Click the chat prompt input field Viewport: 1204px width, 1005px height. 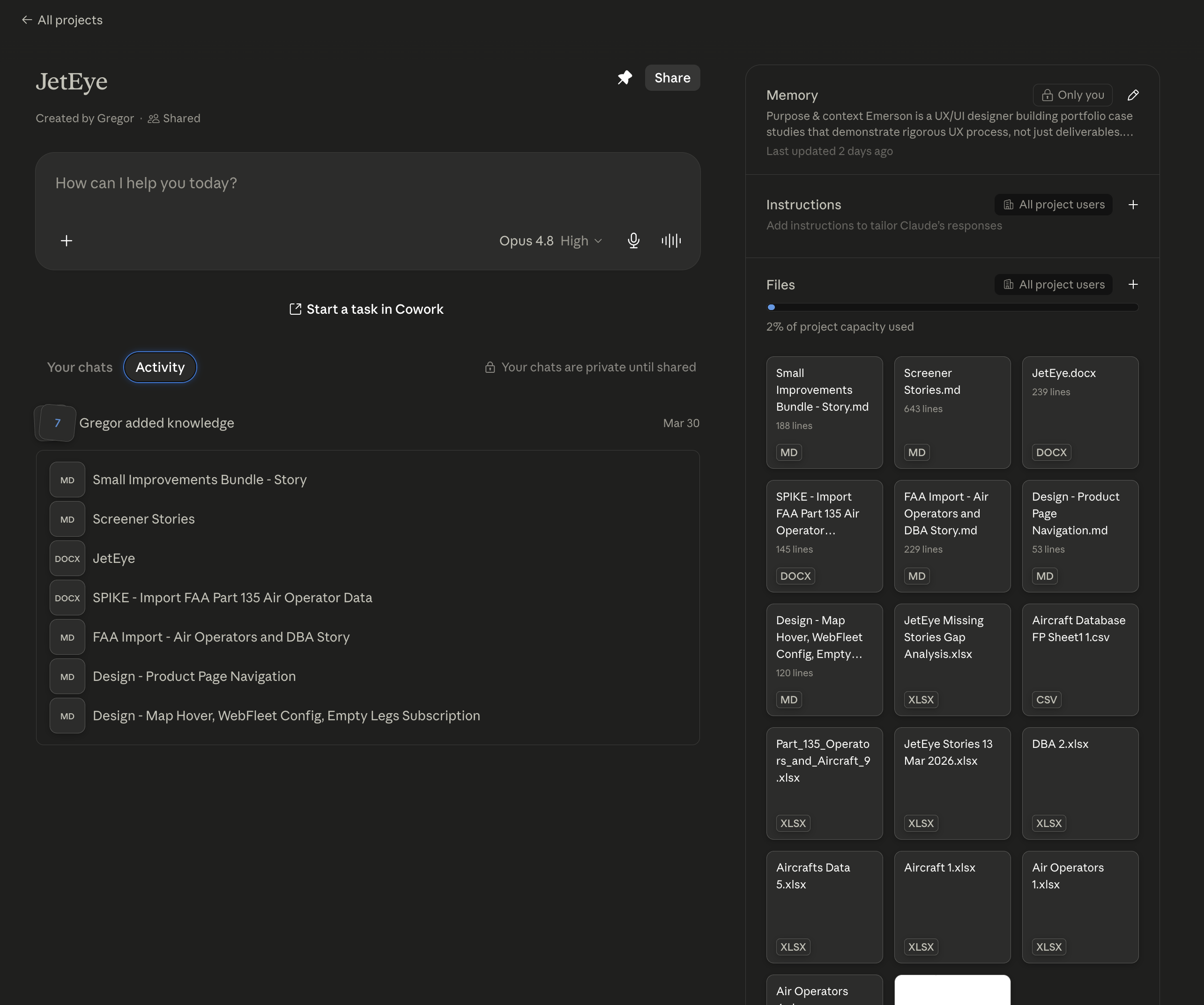(x=367, y=184)
